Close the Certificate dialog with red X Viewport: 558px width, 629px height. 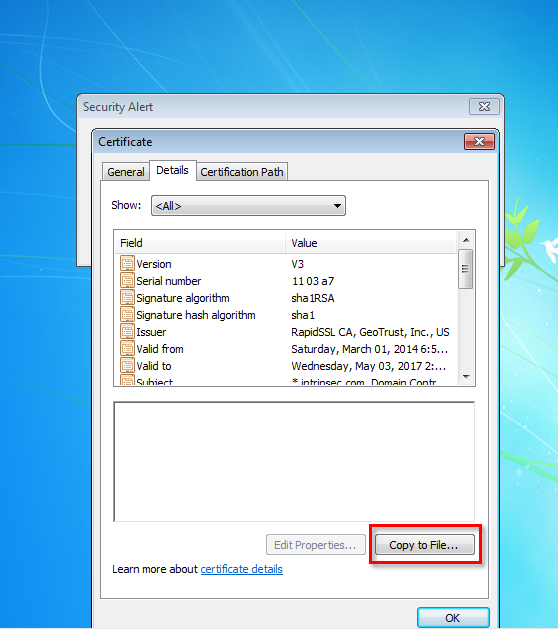[479, 142]
